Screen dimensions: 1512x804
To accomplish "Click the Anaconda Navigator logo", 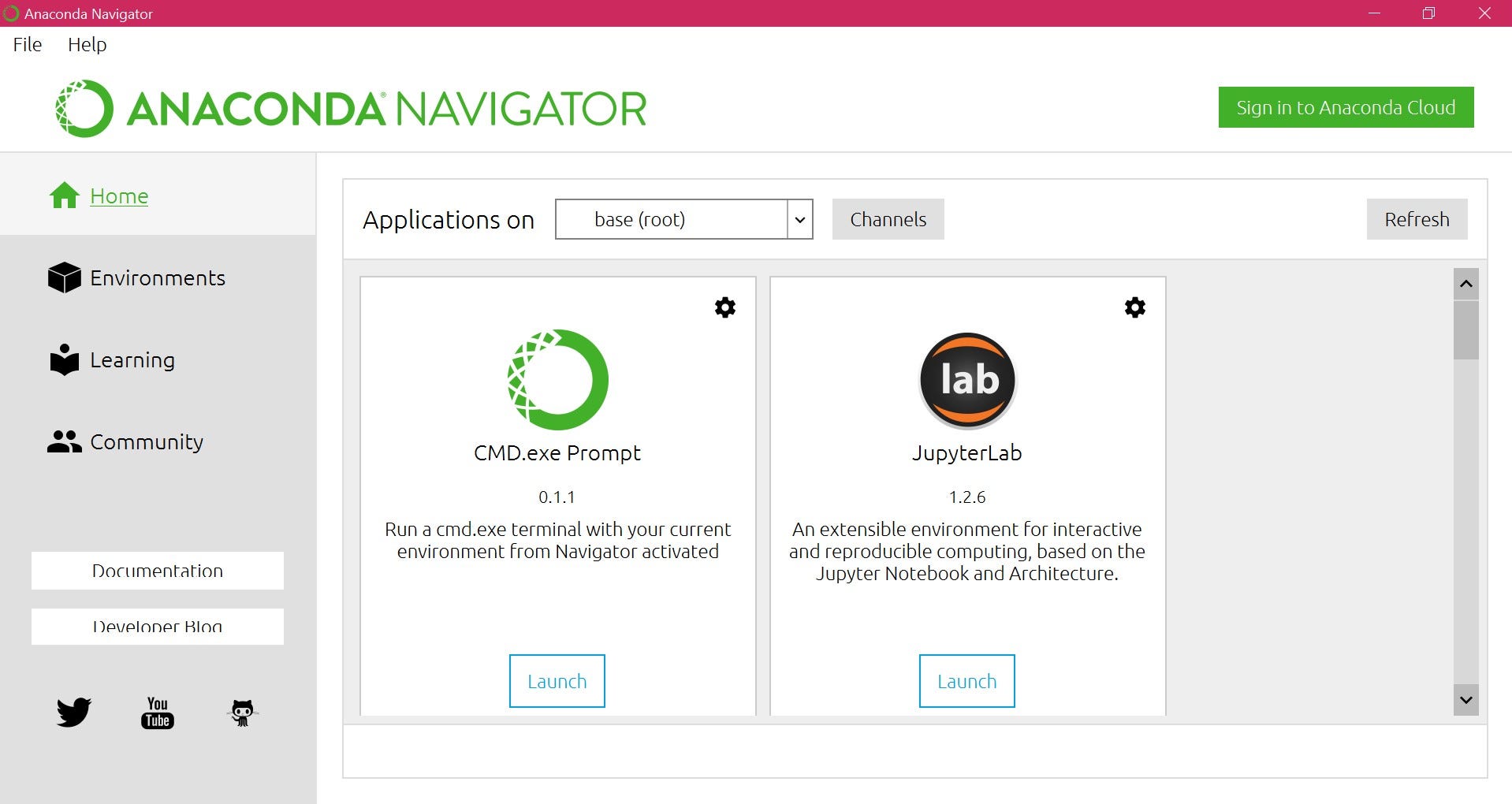I will point(351,108).
